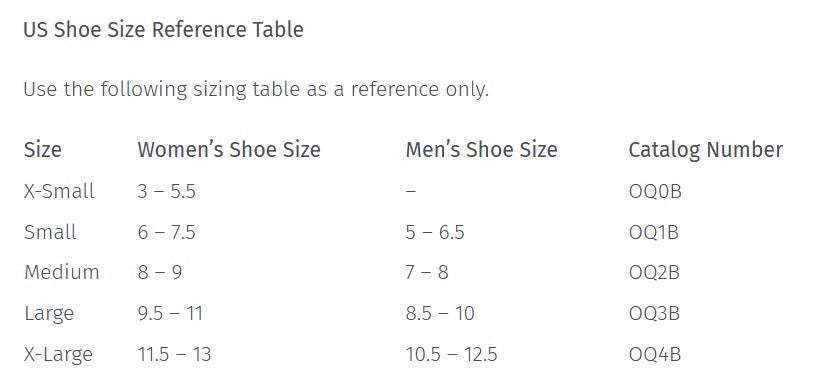Click the Men's Shoe Size column header
The width and height of the screenshot is (822, 388).
pyautogui.click(x=481, y=150)
